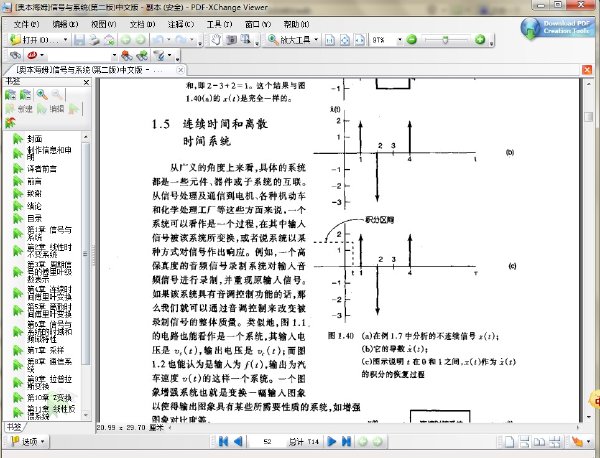The width and height of the screenshot is (600, 458).
Task: Go to the first page
Action: [x=223, y=442]
